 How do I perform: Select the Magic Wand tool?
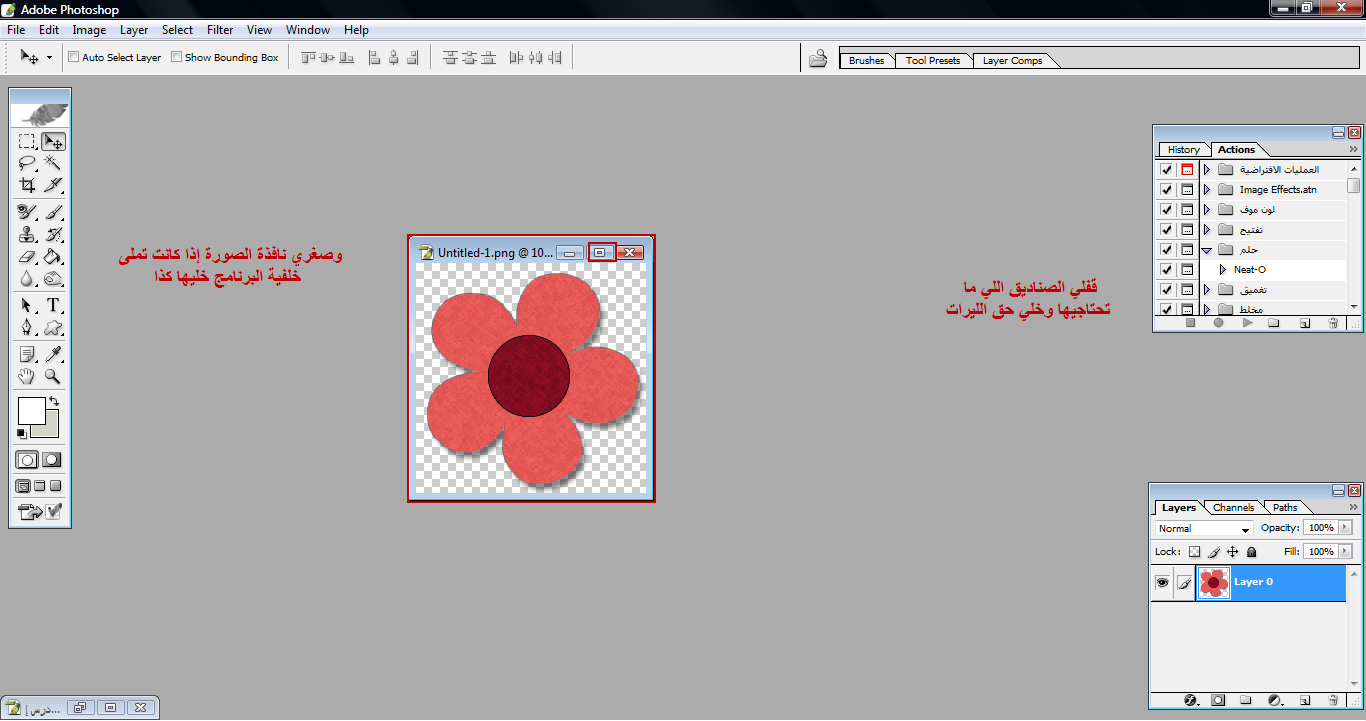tap(53, 163)
